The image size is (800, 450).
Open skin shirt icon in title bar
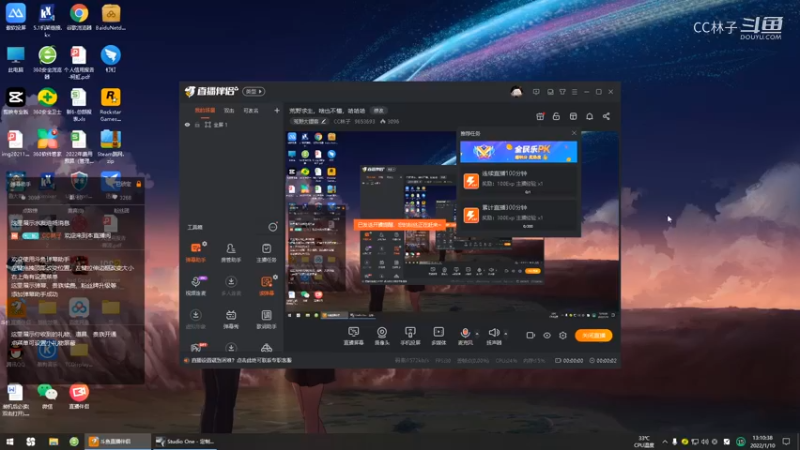click(562, 92)
